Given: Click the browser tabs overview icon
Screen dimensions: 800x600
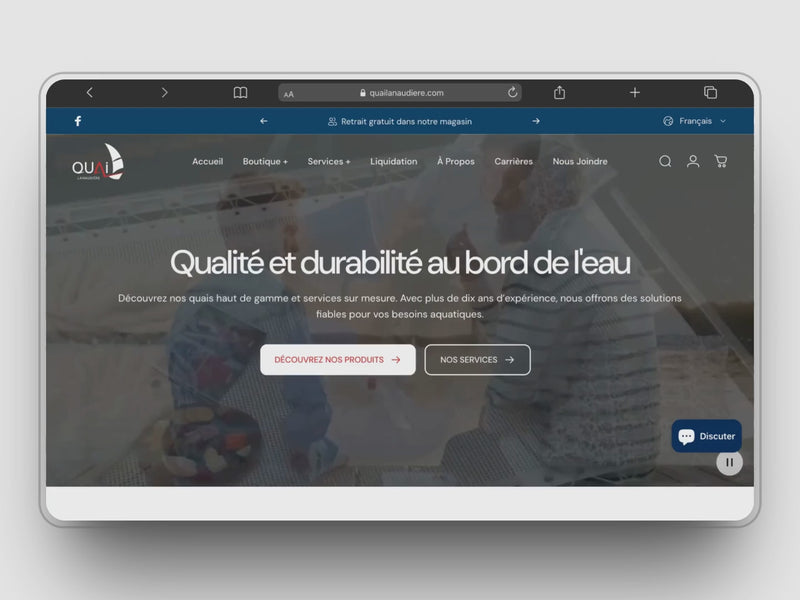Looking at the screenshot, I should click(710, 93).
